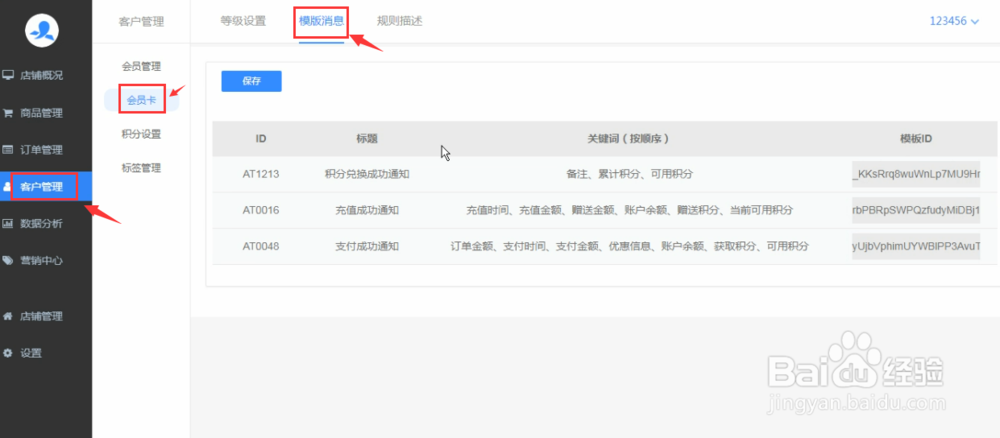Click the monitor icon beside 店铺概况
Viewport: 1000px width, 438px height.
coord(8,75)
